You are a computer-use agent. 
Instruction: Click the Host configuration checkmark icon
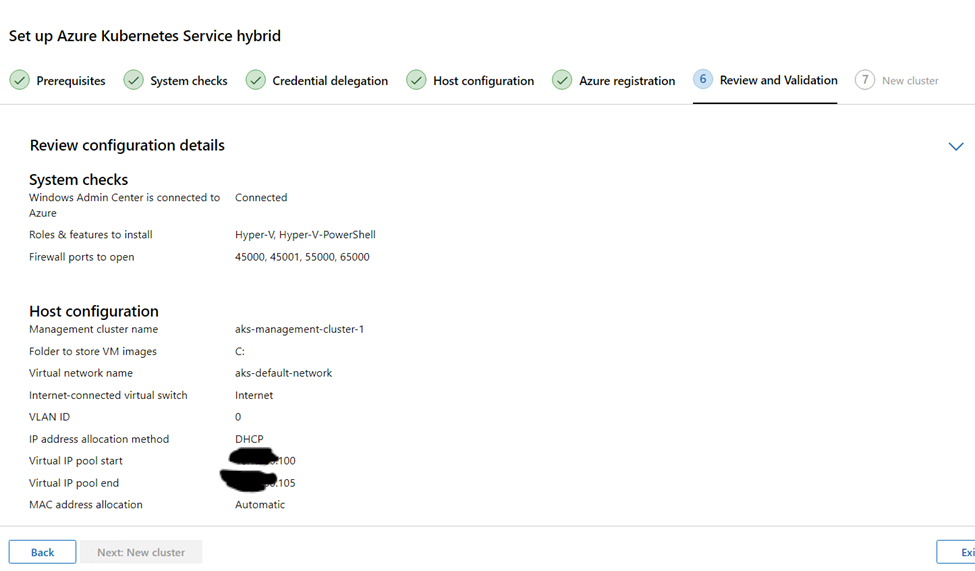(x=416, y=80)
